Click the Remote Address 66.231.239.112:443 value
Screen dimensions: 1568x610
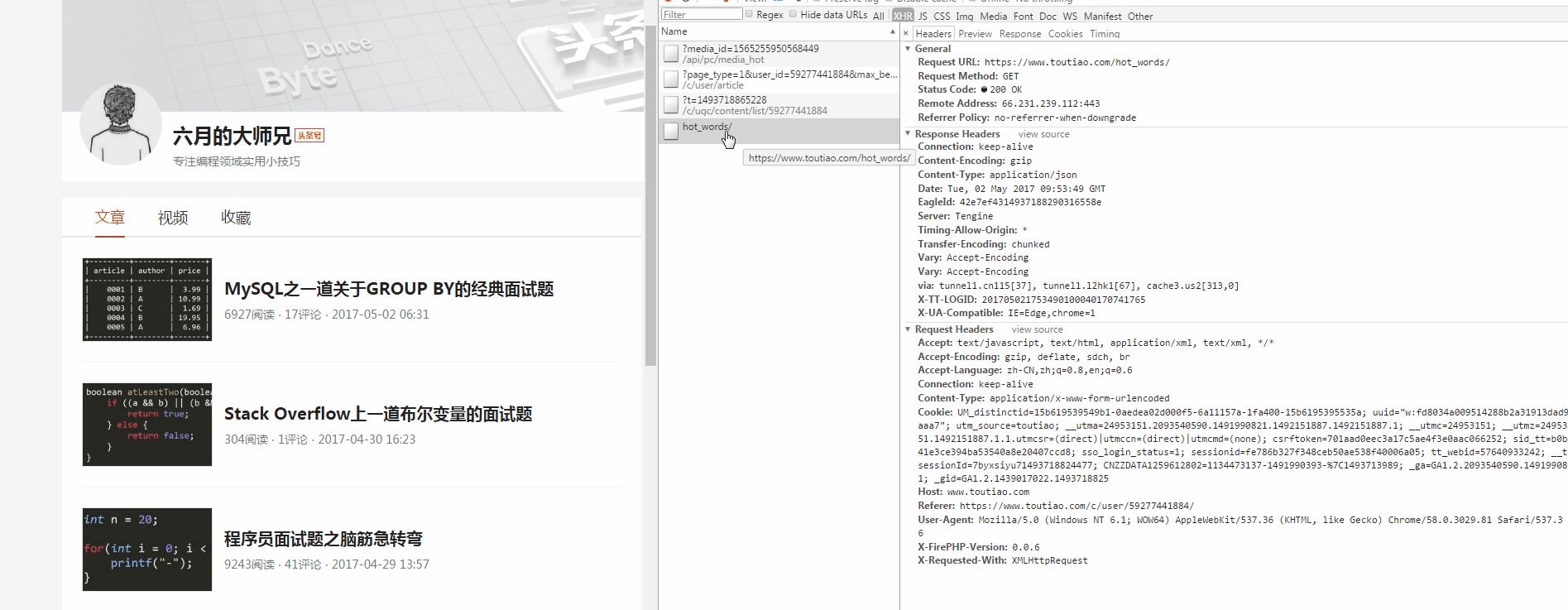pos(1051,103)
